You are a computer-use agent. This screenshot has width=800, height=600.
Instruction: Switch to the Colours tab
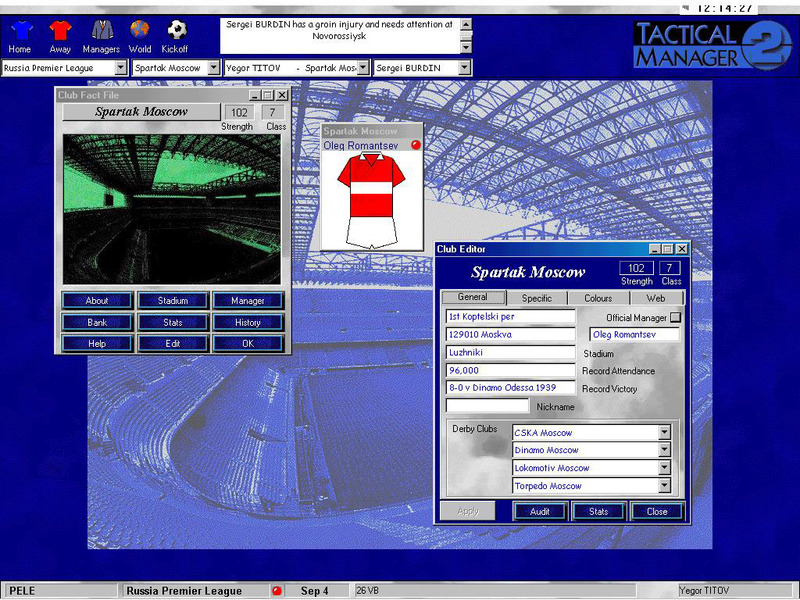[598, 297]
